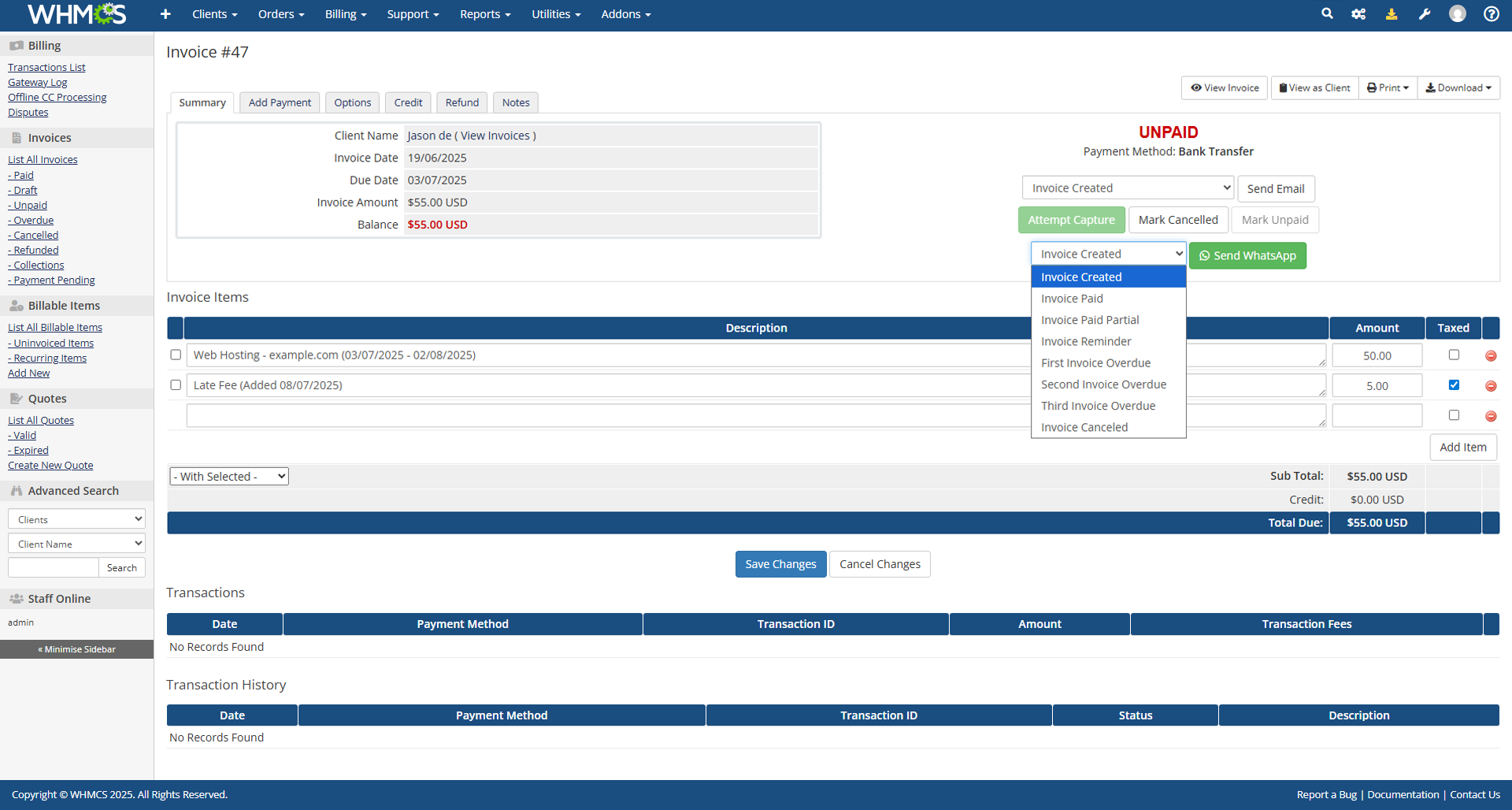Expand the With Selected dropdown
The image size is (1512, 810).
coord(229,477)
